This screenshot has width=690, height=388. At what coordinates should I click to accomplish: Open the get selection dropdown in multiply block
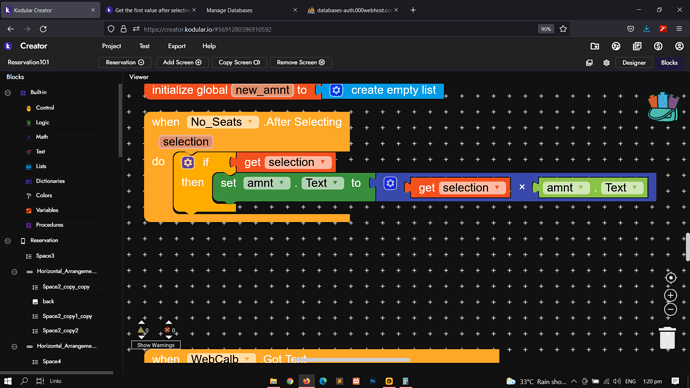coord(472,188)
